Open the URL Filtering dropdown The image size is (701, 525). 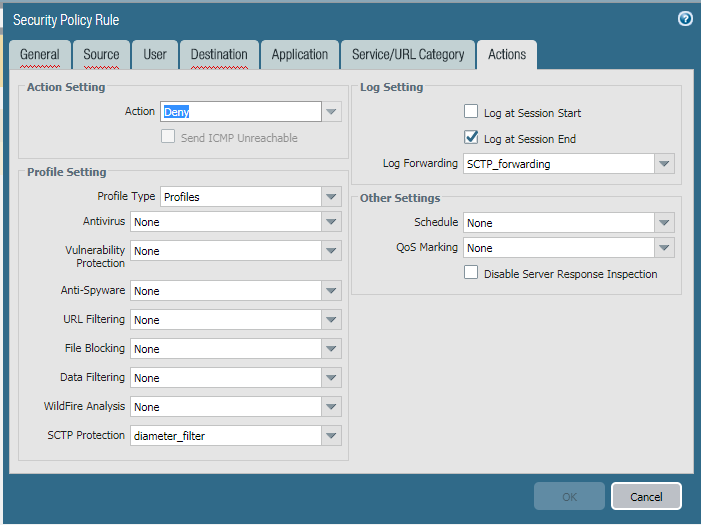coord(332,320)
